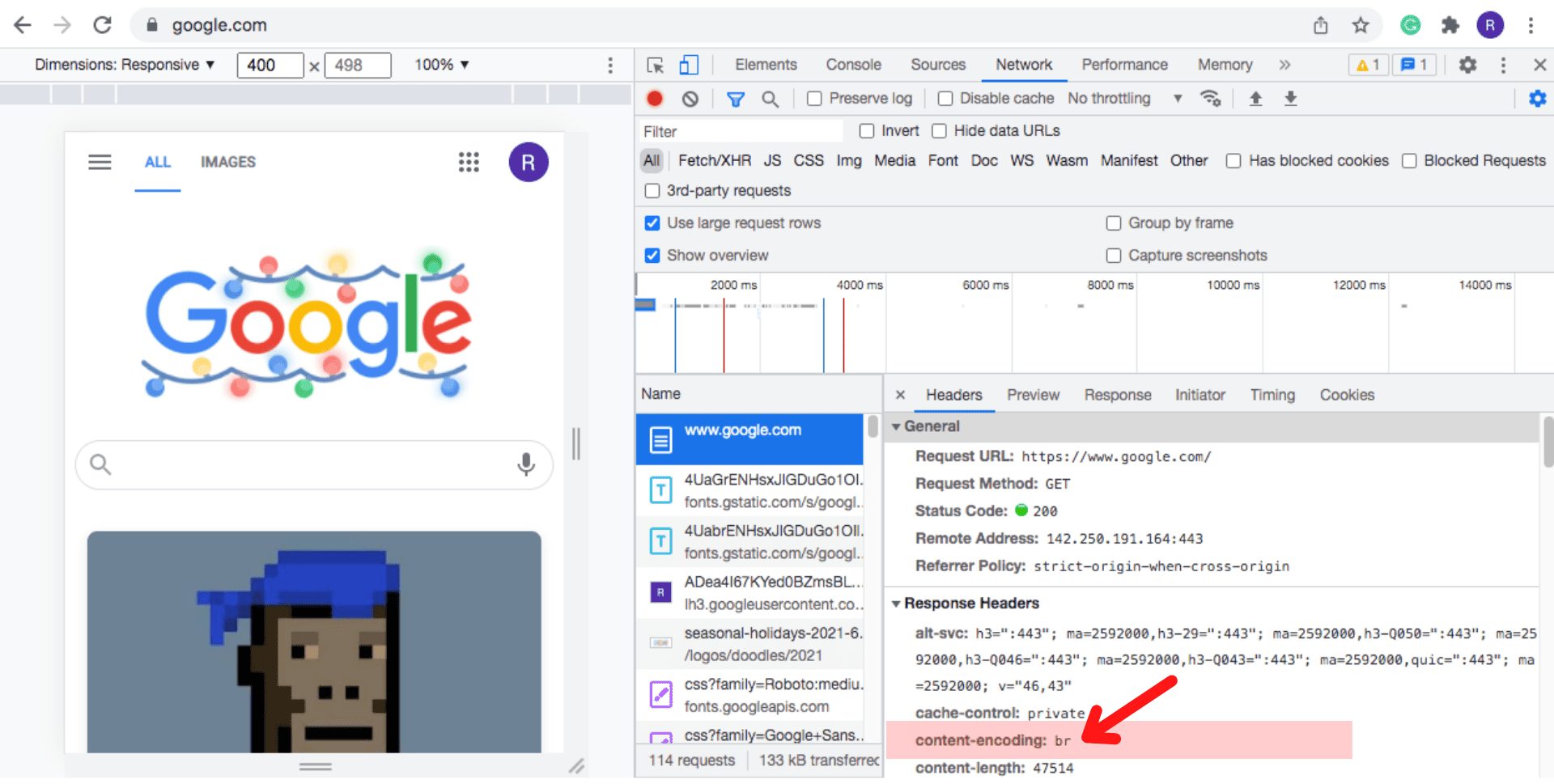
Task: Reload the google.com page
Action: [x=102, y=25]
